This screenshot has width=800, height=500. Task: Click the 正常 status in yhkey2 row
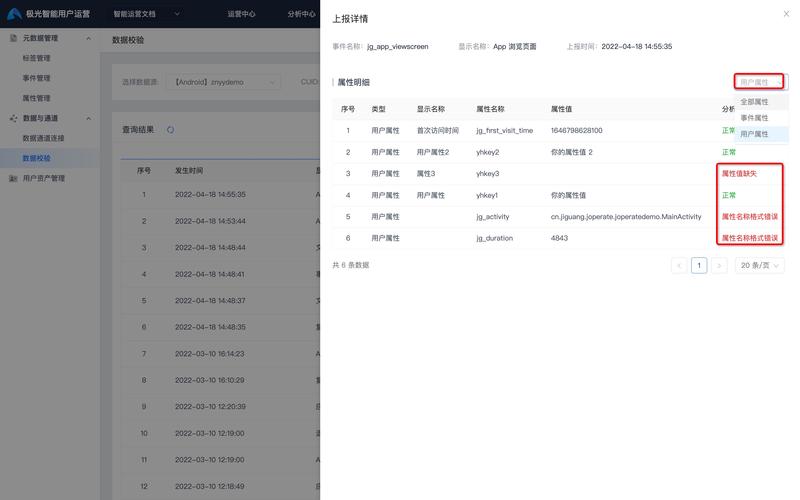[729, 153]
